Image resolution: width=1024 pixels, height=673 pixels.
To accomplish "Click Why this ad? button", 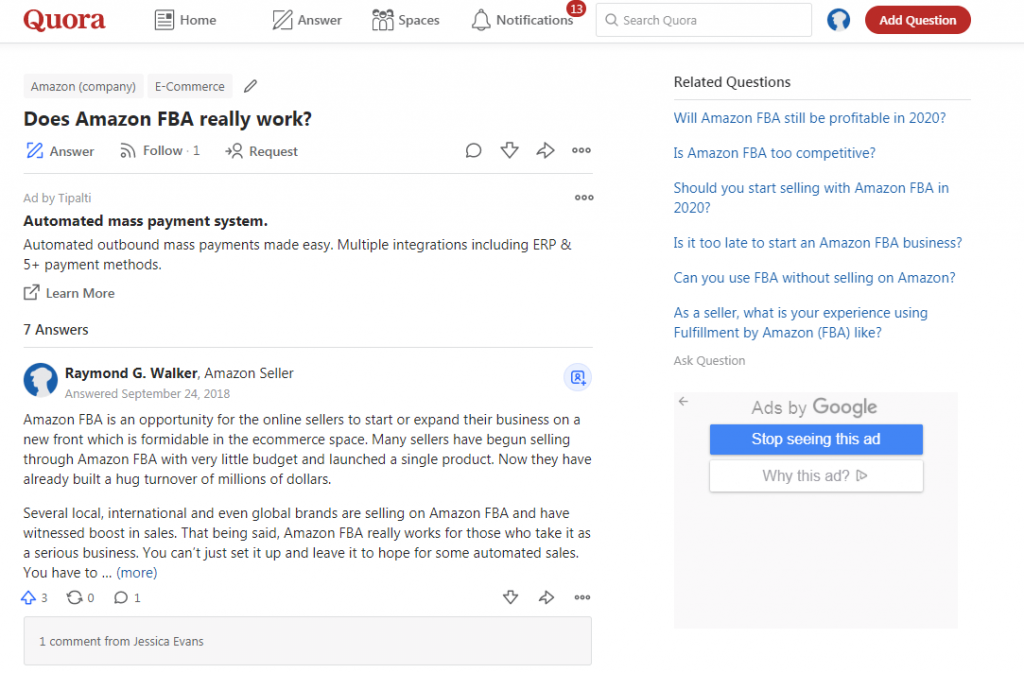I will tap(816, 476).
